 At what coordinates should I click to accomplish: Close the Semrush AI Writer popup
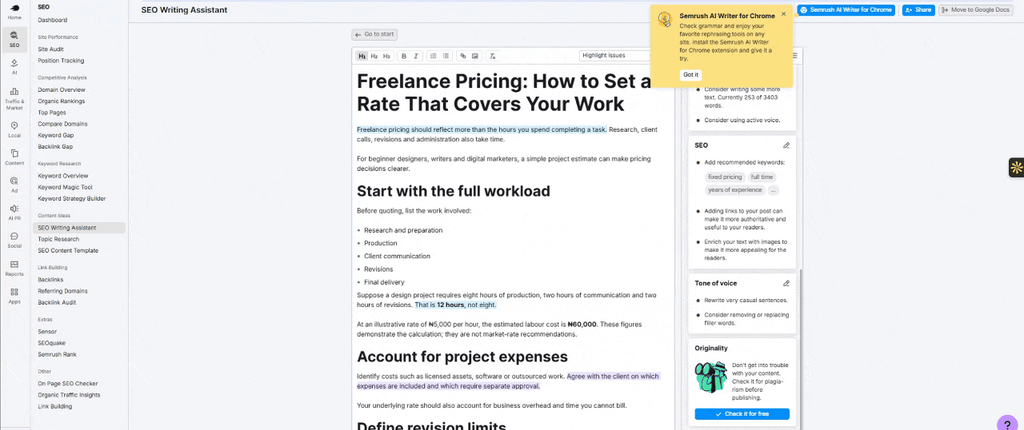pyautogui.click(x=784, y=13)
